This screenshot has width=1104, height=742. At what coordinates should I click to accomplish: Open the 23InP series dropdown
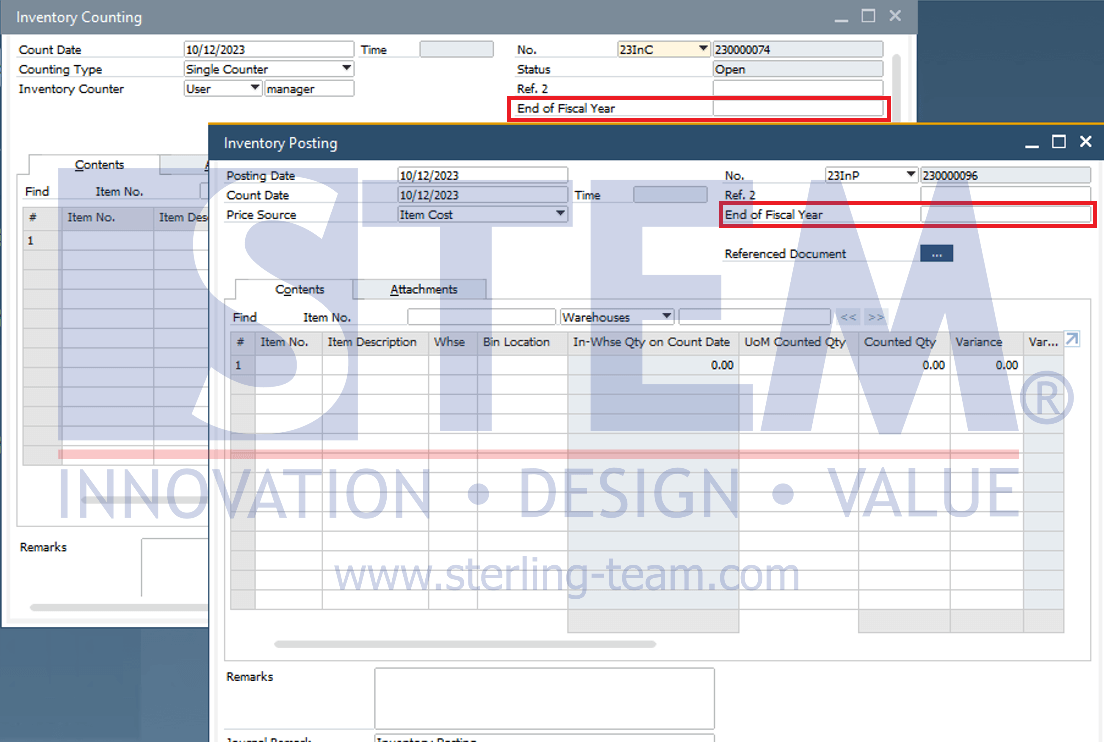pyautogui.click(x=871, y=175)
